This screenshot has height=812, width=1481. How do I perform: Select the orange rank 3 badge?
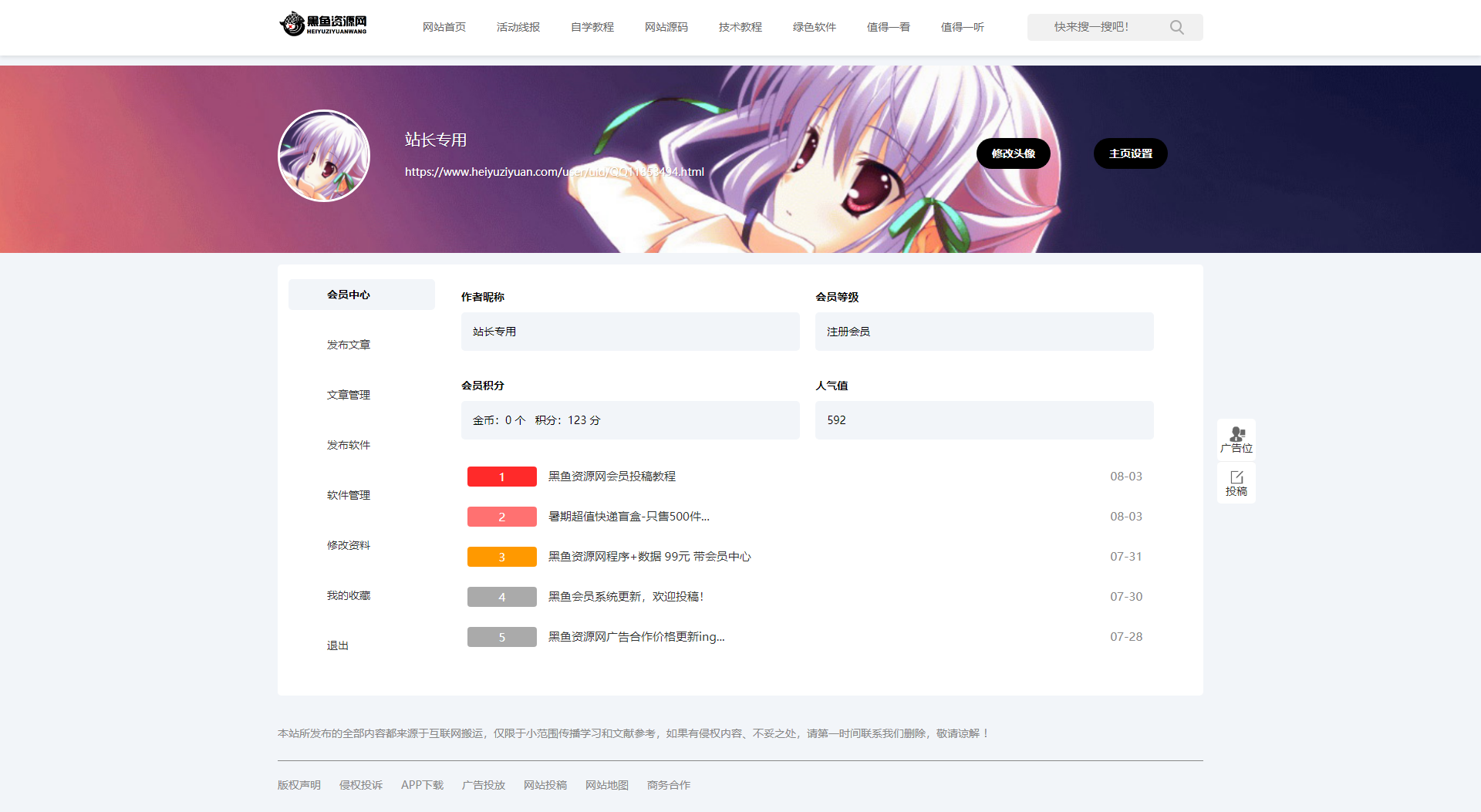pyautogui.click(x=501, y=556)
